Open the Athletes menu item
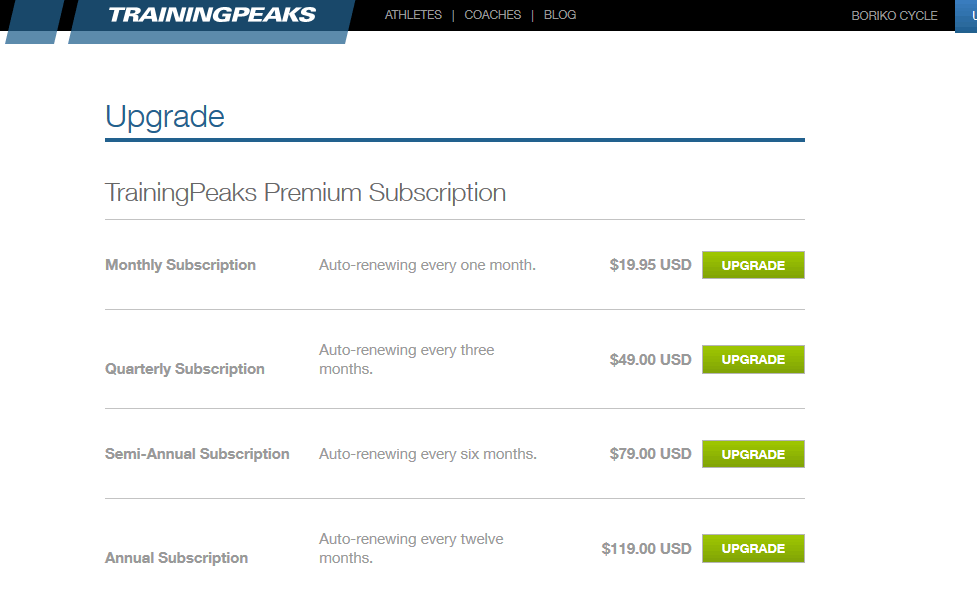Image resolution: width=977 pixels, height=597 pixels. (x=413, y=15)
